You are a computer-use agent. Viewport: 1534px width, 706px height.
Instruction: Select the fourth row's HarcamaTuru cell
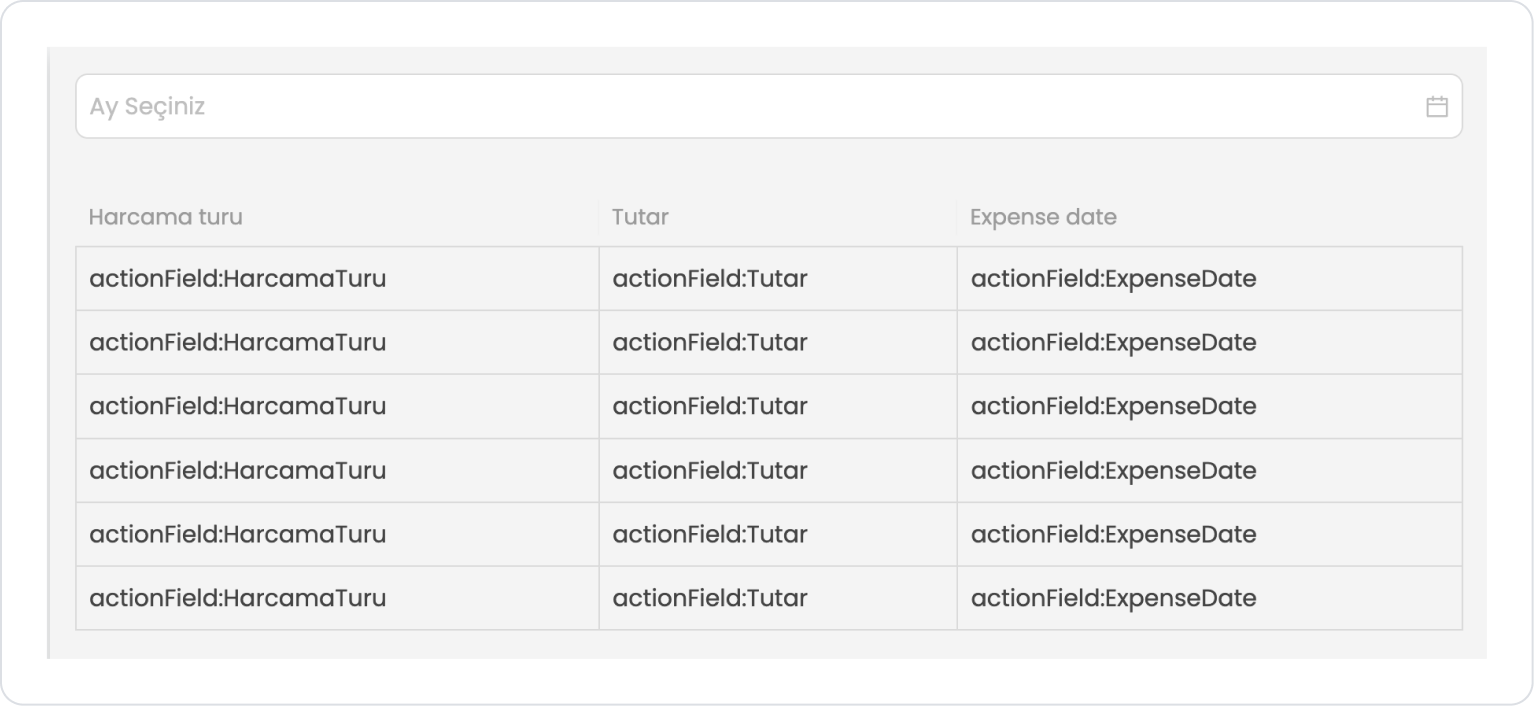click(x=238, y=471)
